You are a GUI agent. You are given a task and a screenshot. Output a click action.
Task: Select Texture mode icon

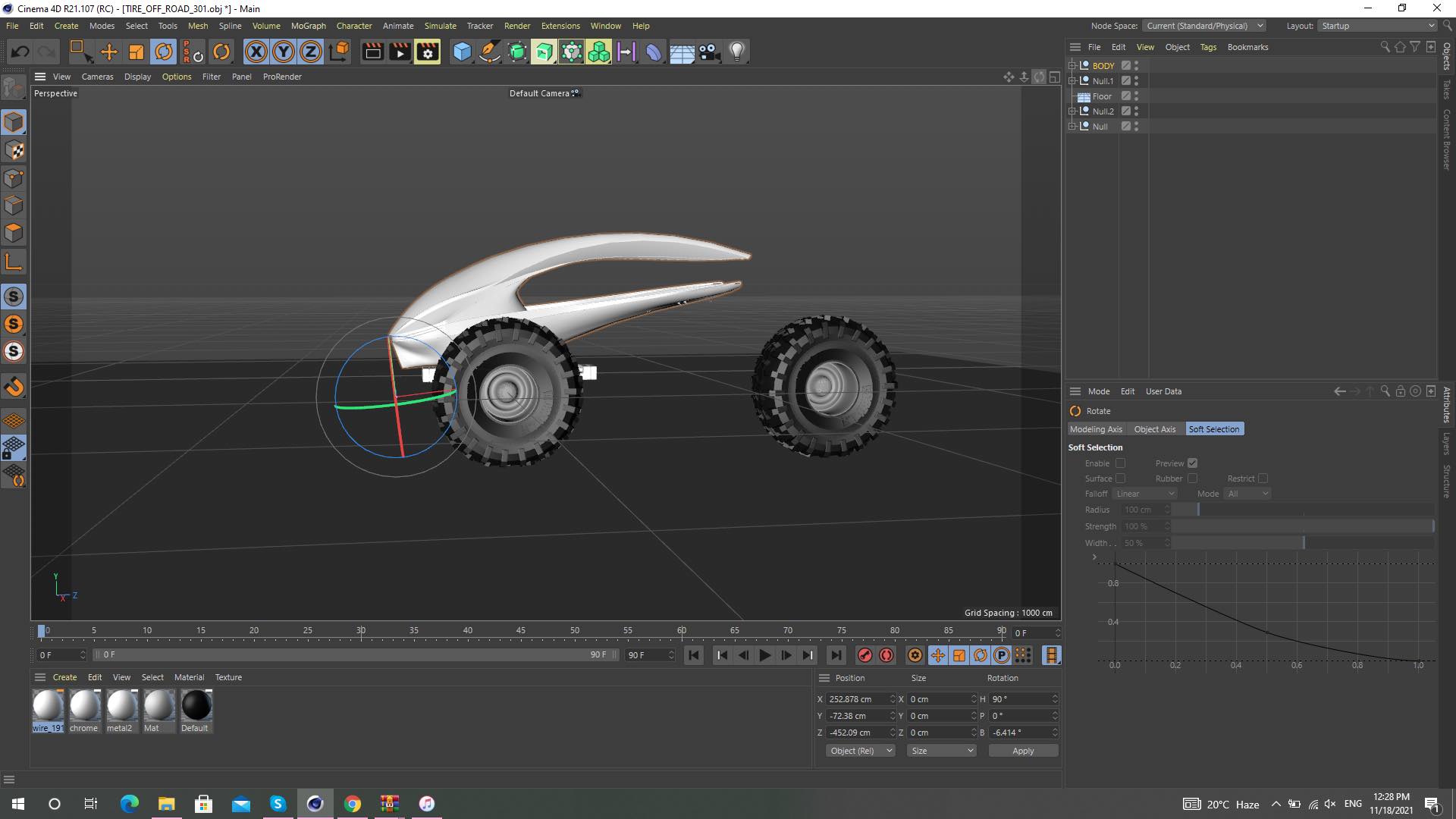click(x=14, y=150)
